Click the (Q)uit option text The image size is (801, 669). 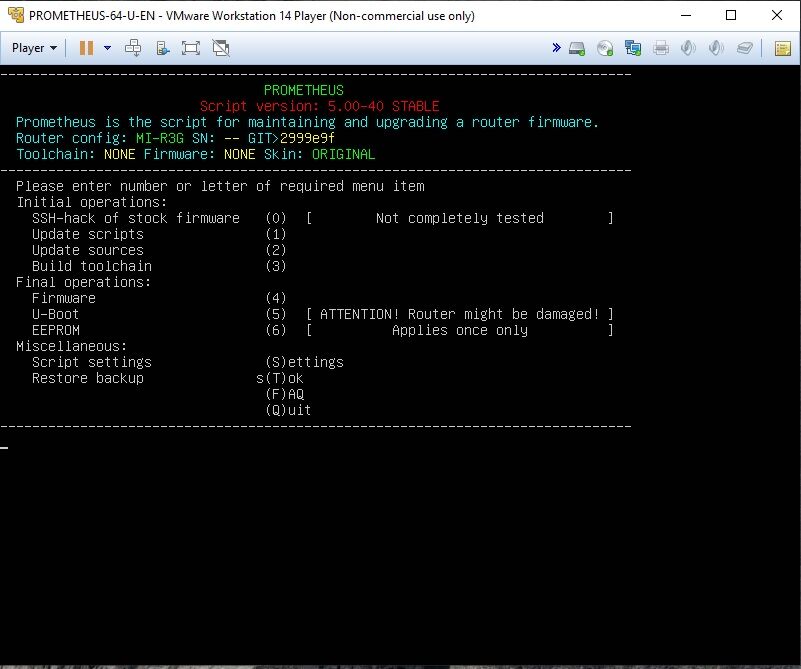click(x=288, y=410)
